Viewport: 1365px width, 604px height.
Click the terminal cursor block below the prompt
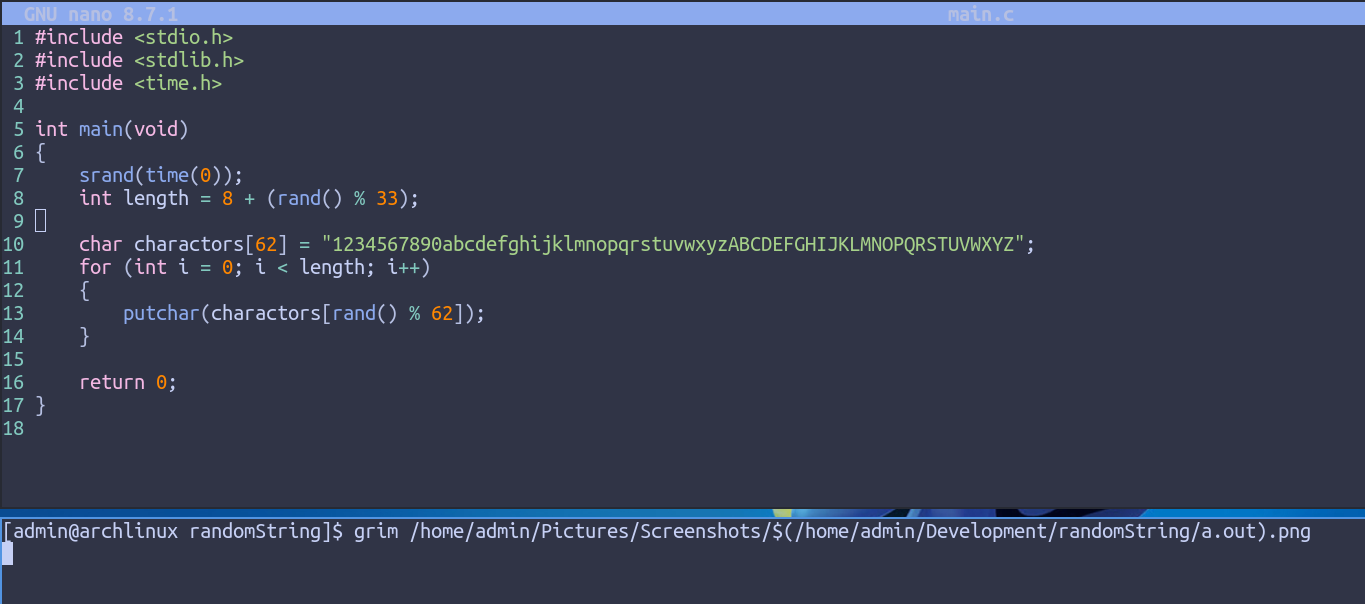point(7,554)
